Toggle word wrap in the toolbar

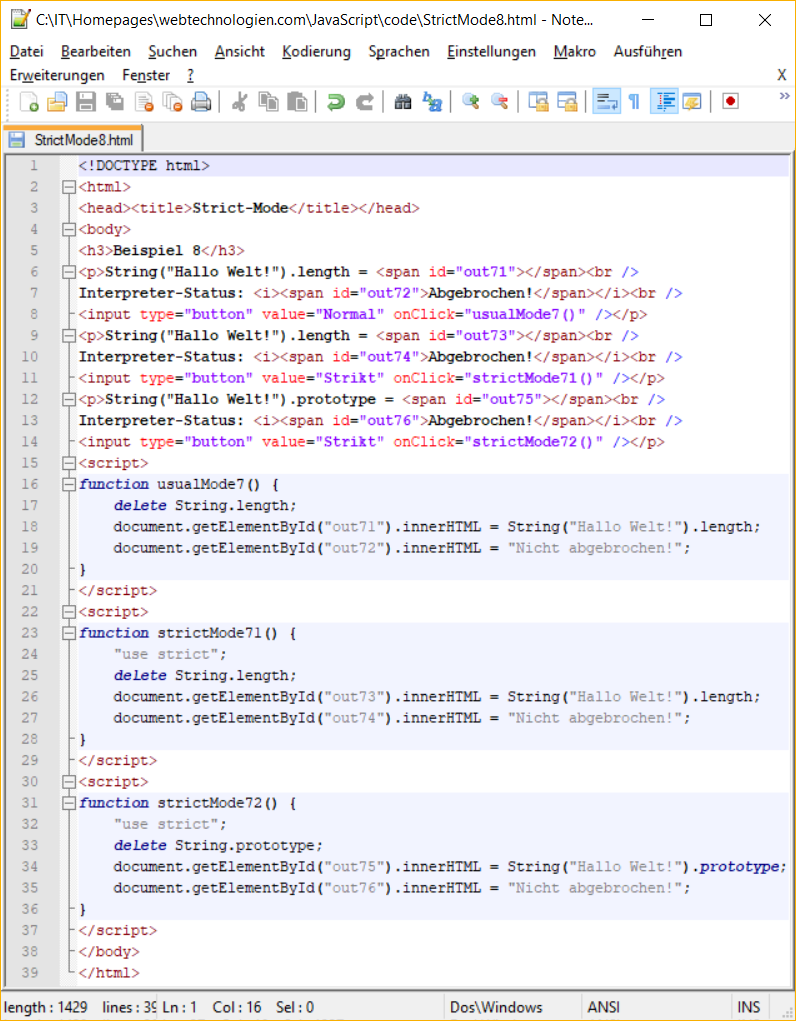605,101
